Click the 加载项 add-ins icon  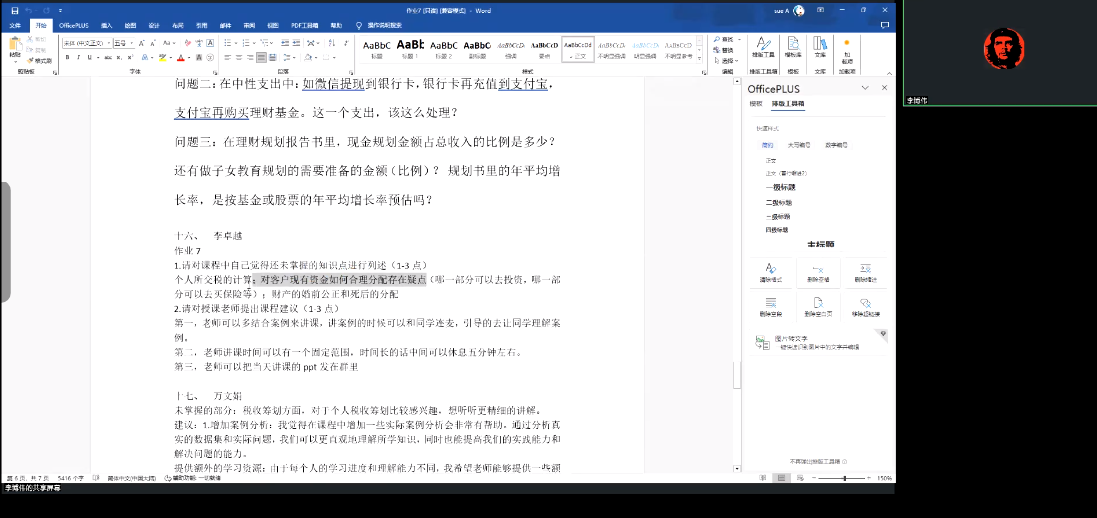847,49
